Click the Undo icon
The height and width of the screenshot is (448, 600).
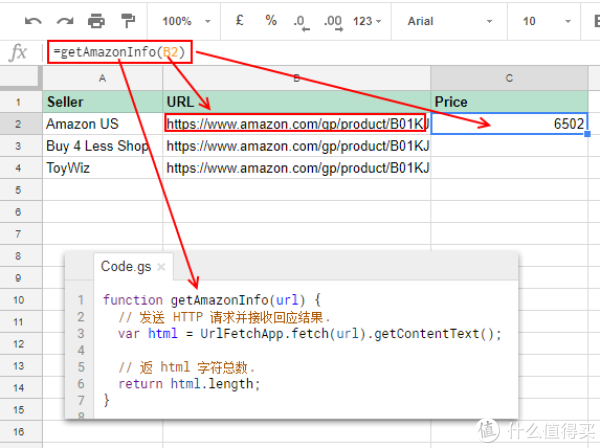click(33, 21)
